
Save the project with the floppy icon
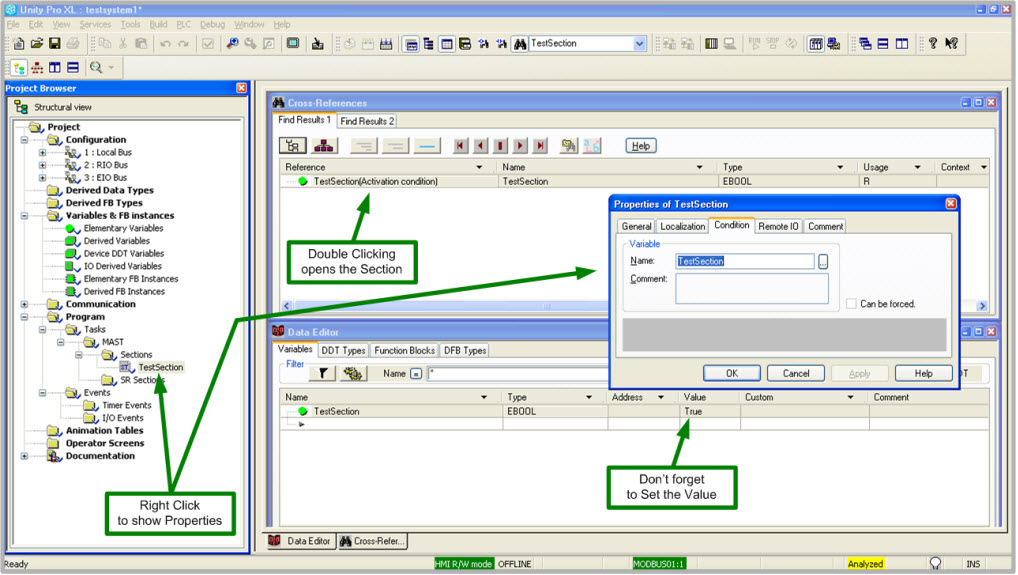(x=55, y=43)
